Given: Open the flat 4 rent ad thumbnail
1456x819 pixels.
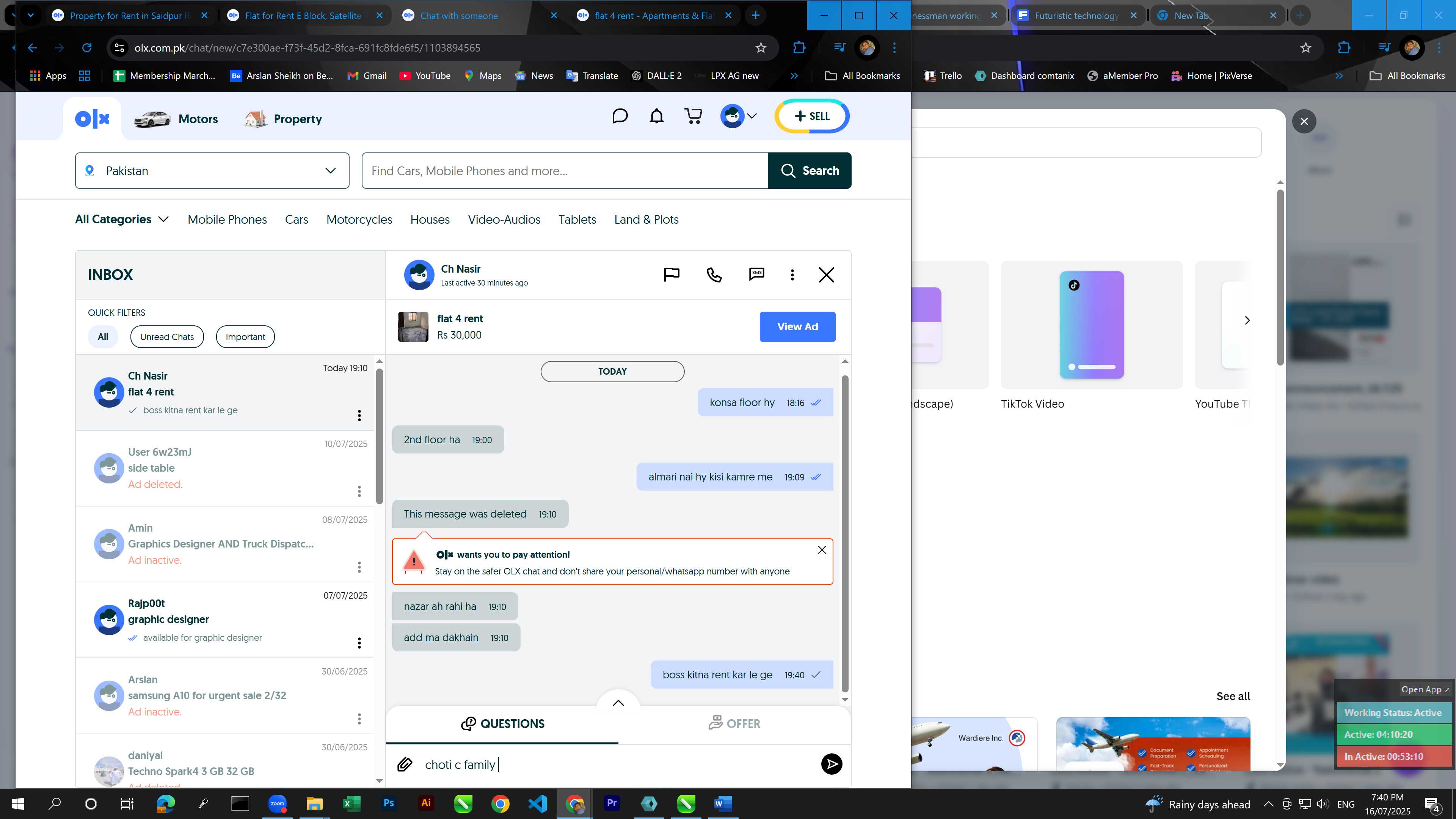Looking at the screenshot, I should [x=413, y=327].
